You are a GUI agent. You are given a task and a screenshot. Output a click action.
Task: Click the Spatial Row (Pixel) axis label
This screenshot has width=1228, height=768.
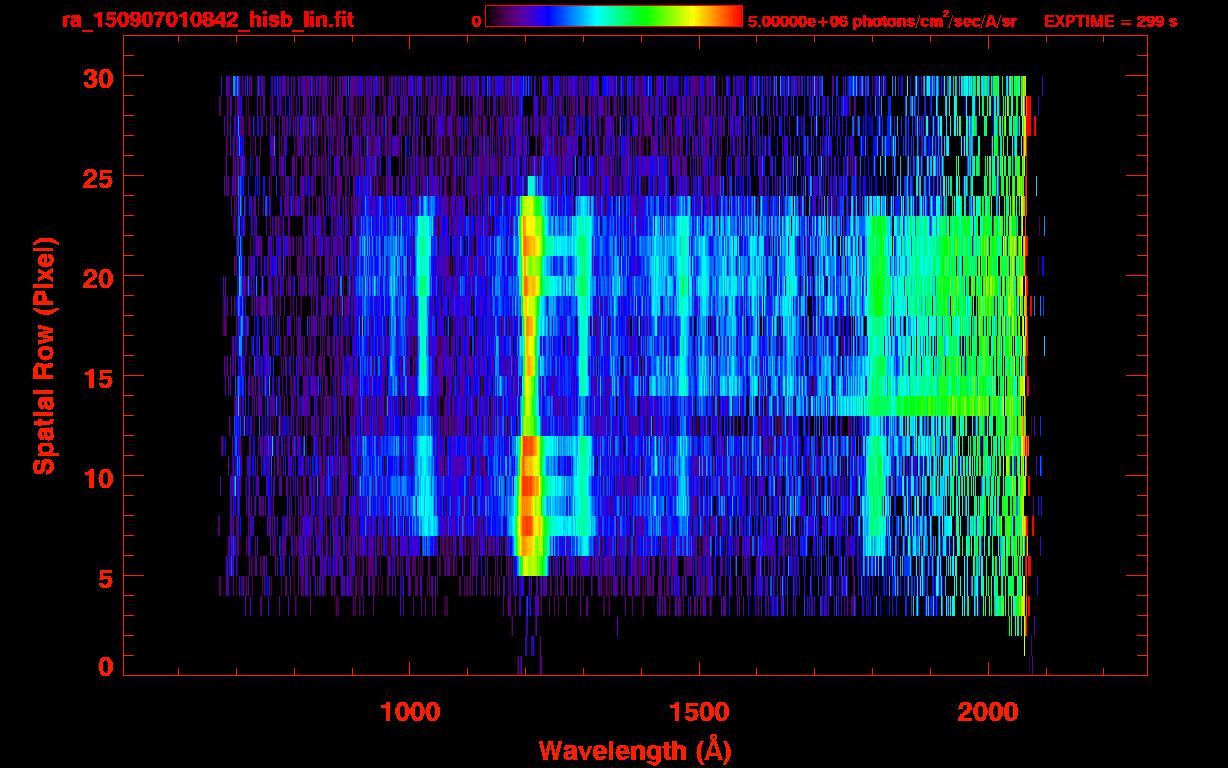click(44, 356)
